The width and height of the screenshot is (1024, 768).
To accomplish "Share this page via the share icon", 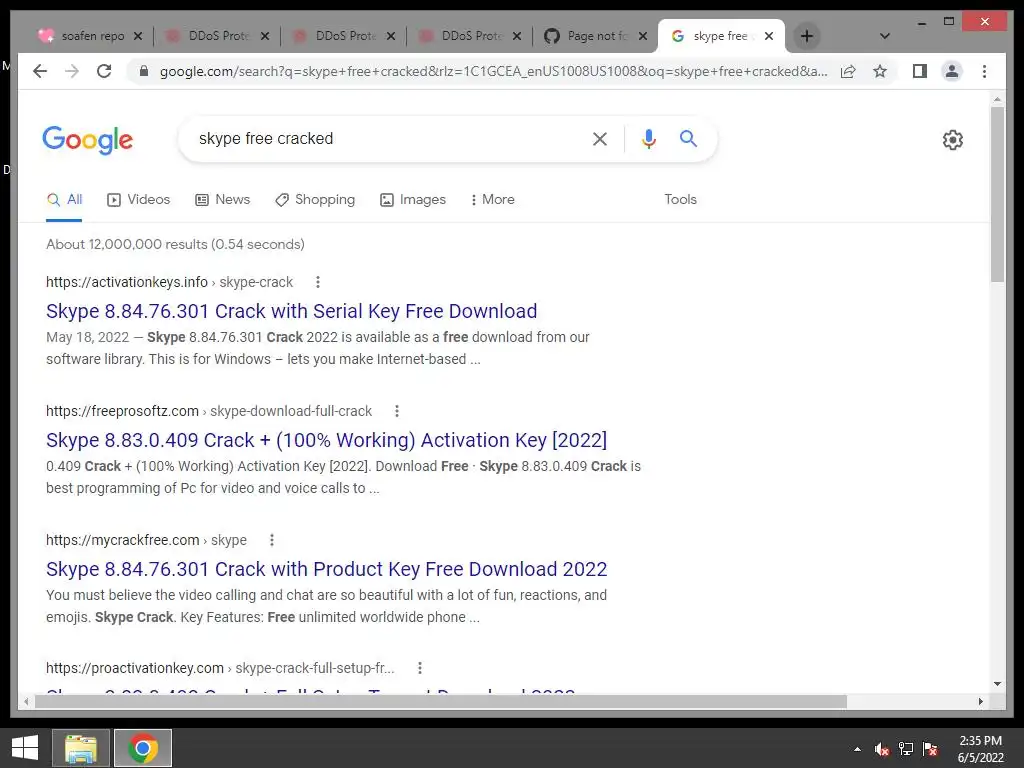I will click(848, 71).
